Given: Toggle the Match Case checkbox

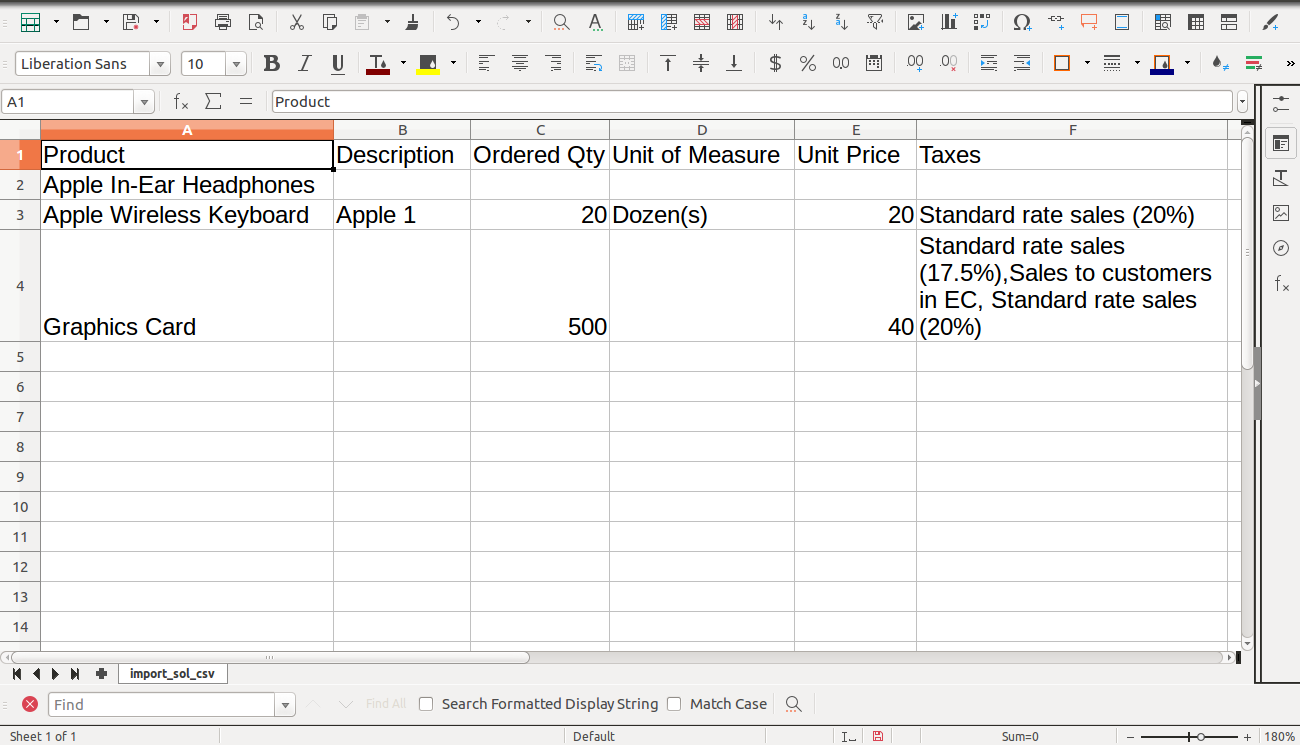Looking at the screenshot, I should pos(674,704).
